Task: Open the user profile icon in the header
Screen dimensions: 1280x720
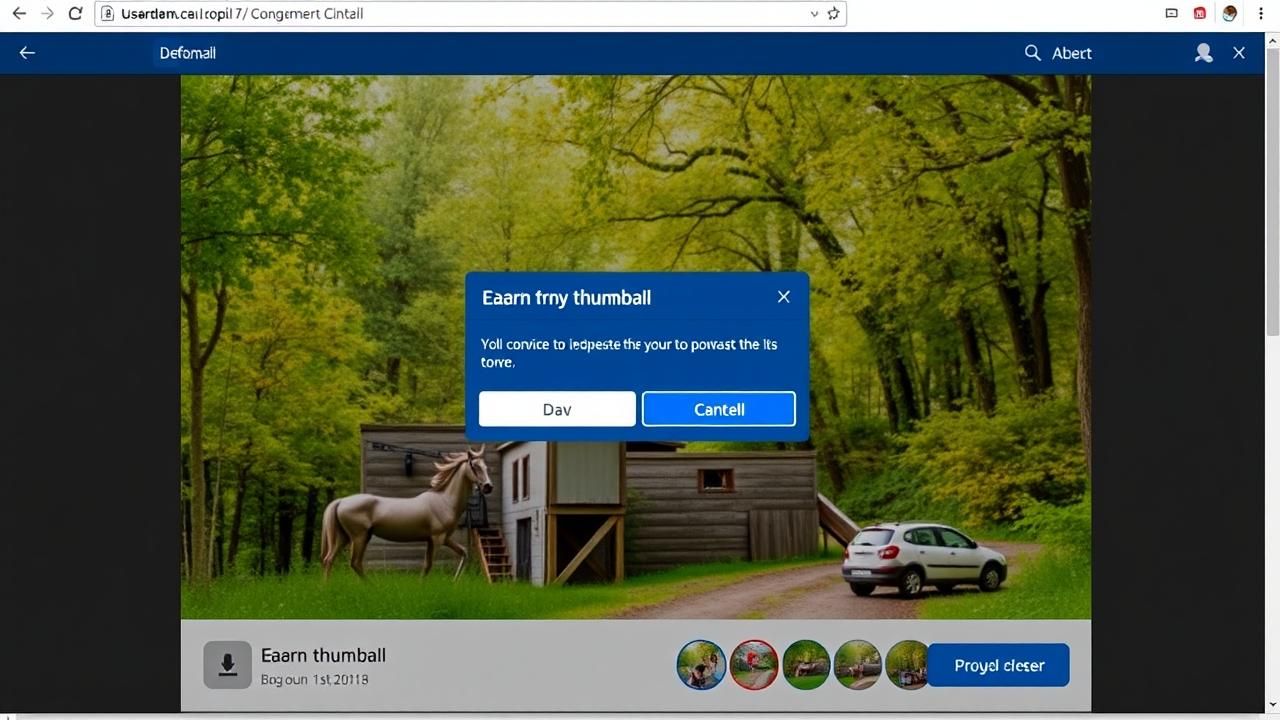Action: click(x=1203, y=53)
